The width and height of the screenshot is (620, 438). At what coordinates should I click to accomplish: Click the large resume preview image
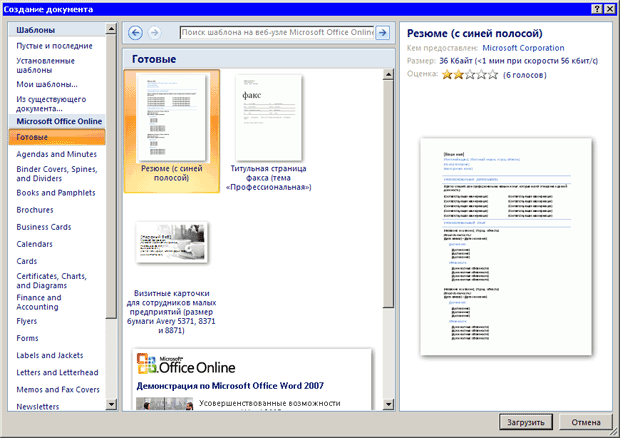506,247
